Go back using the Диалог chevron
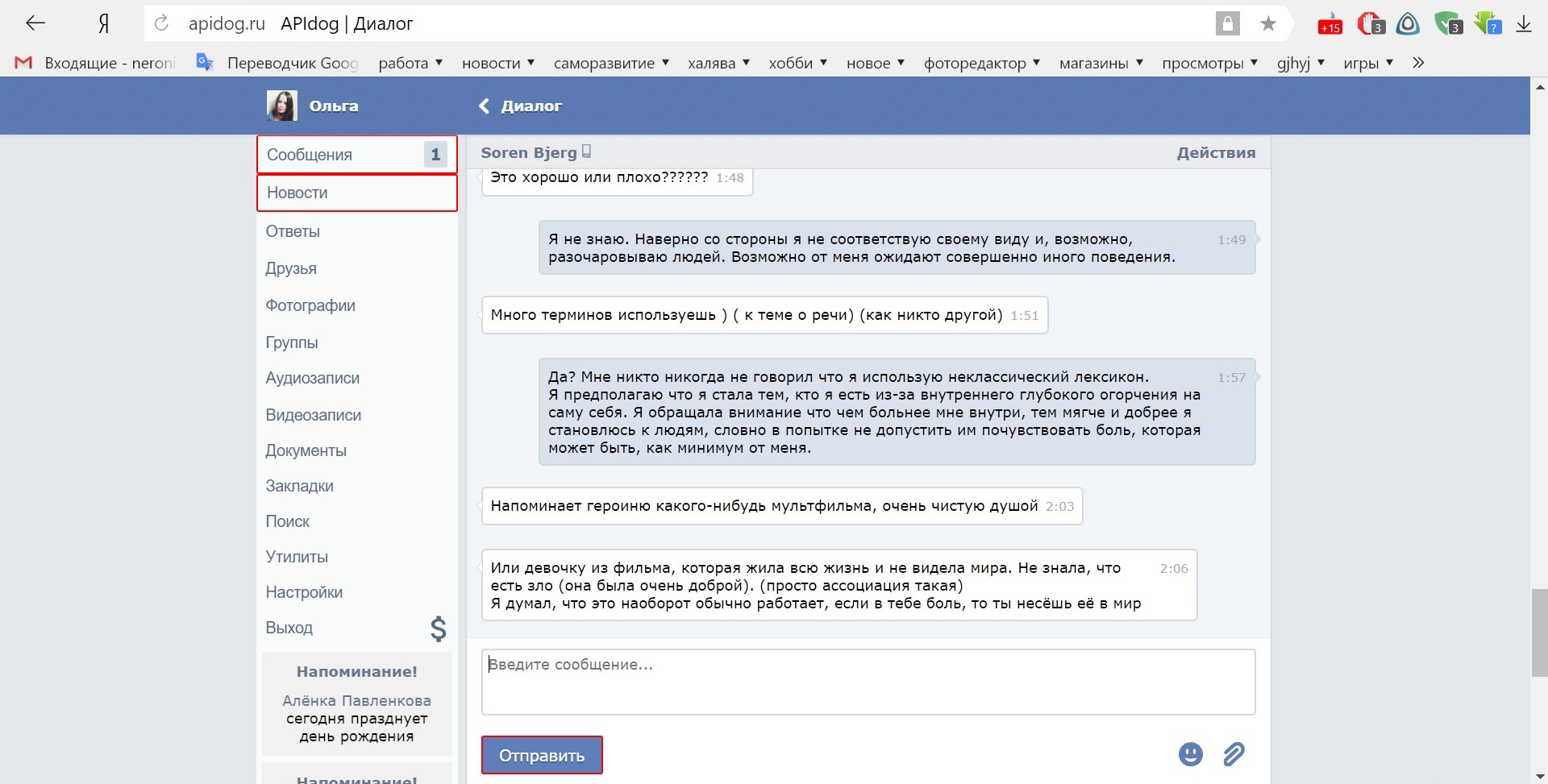The image size is (1548, 784). coord(485,106)
